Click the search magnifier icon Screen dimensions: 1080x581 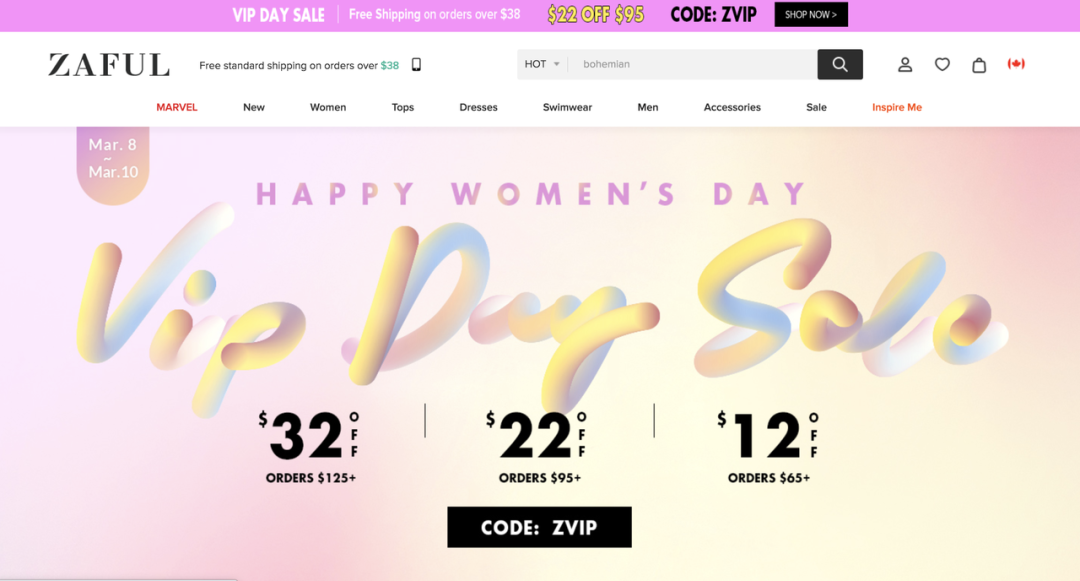[839, 64]
